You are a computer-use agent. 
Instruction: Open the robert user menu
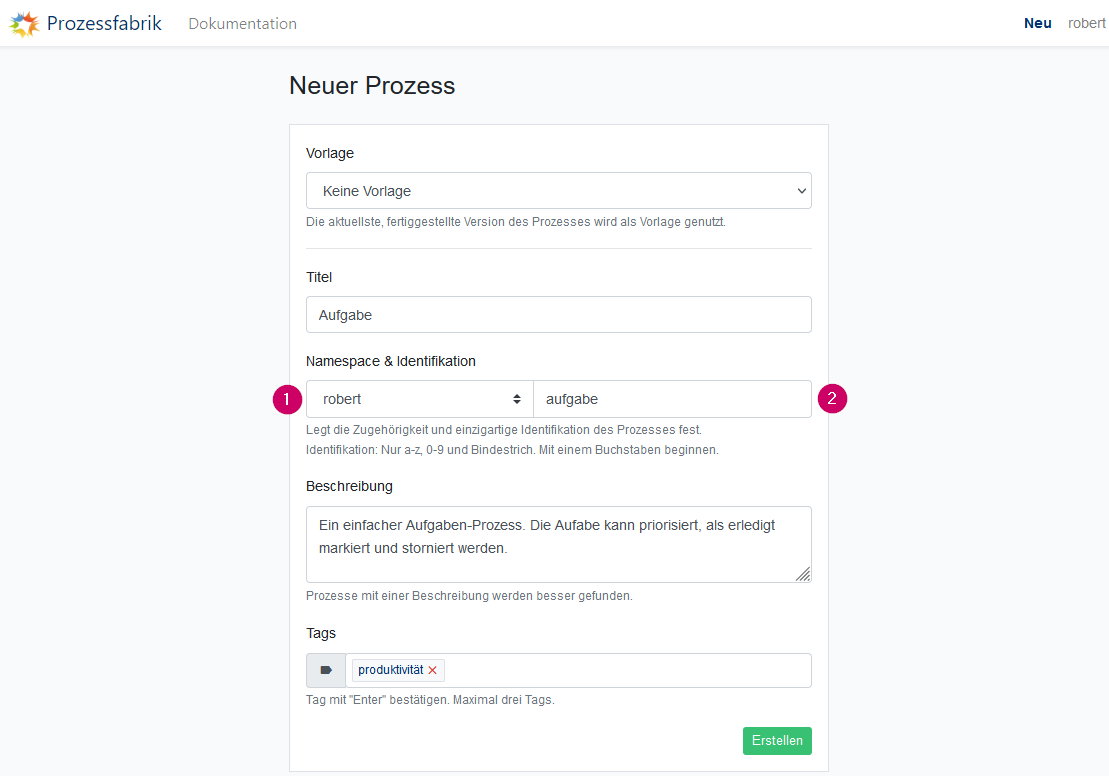[1087, 23]
